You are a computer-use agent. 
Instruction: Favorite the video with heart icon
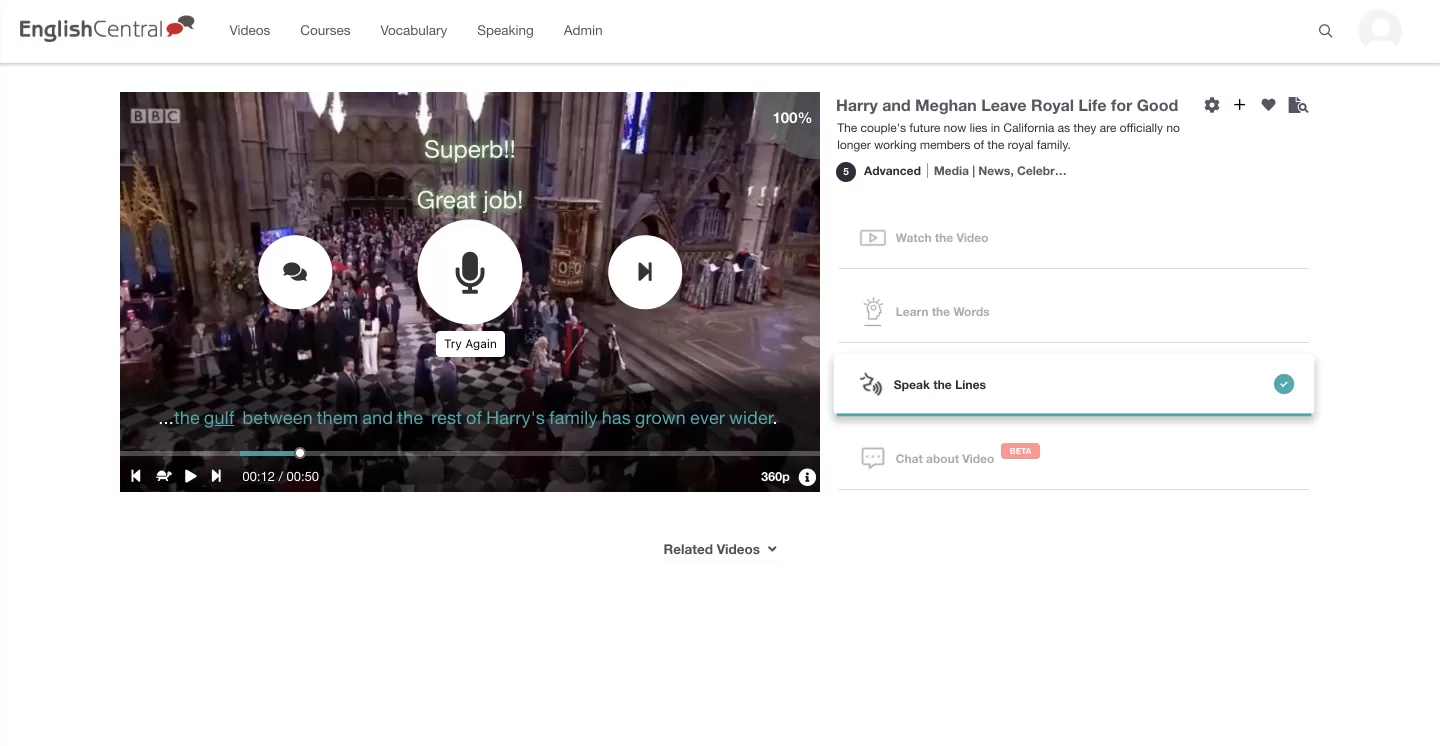pos(1268,105)
